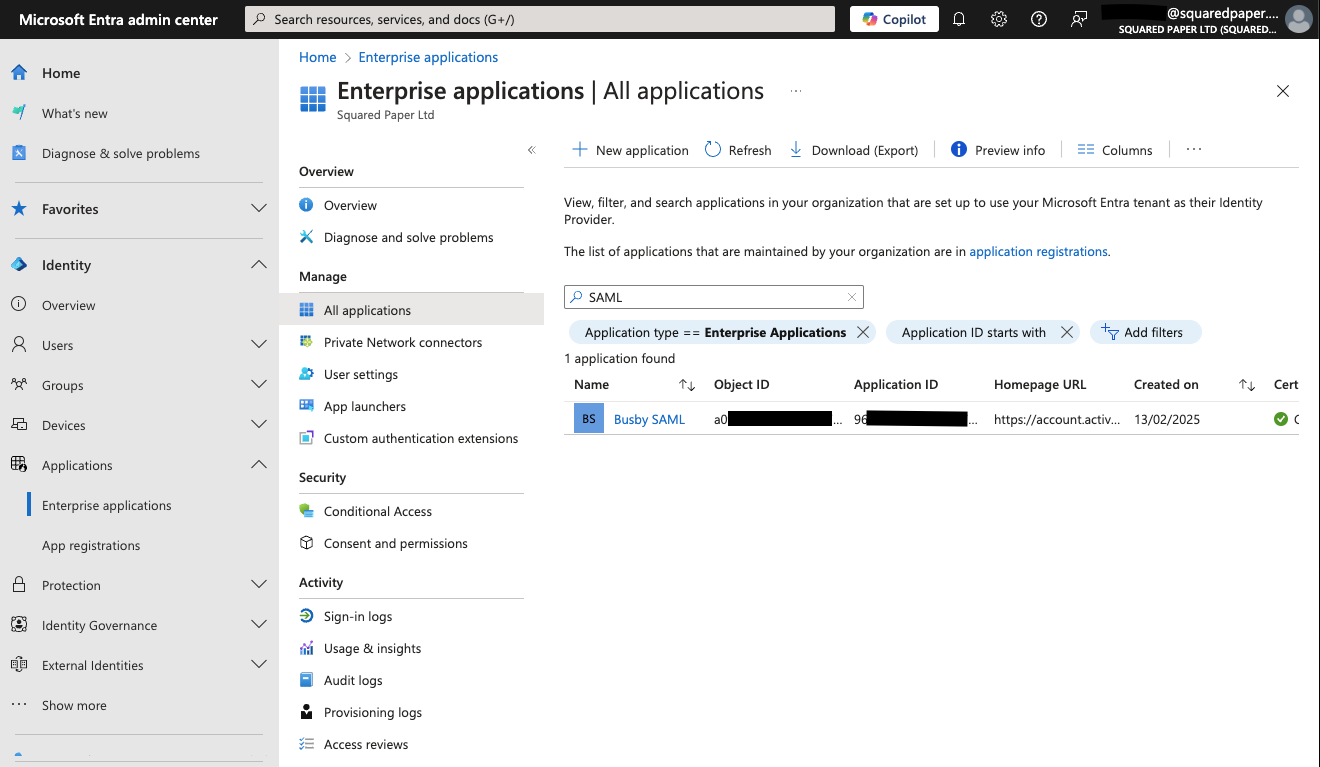Click the BS application tile icon

click(x=589, y=419)
